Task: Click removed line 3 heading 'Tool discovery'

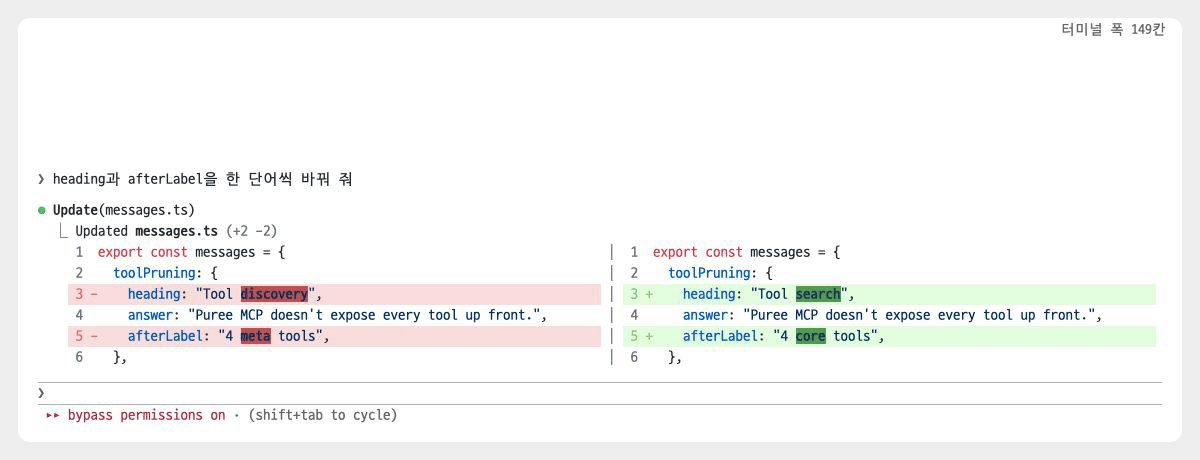Action: pos(335,294)
